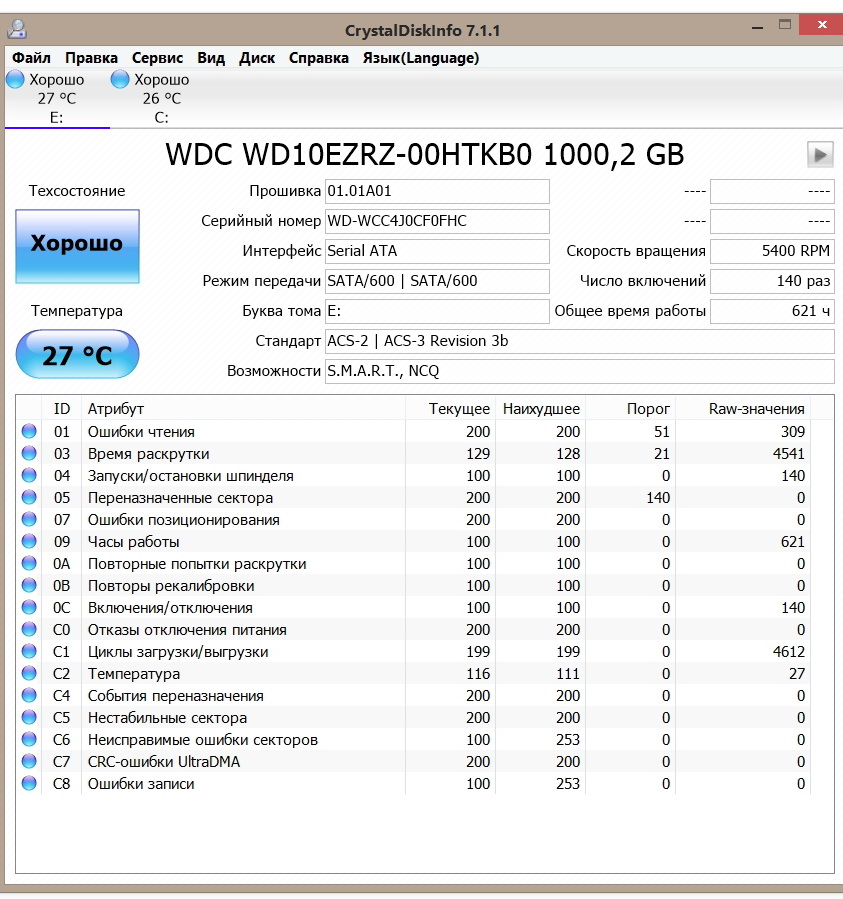
Task: Click the Raw-значения column header
Action: (x=743, y=409)
